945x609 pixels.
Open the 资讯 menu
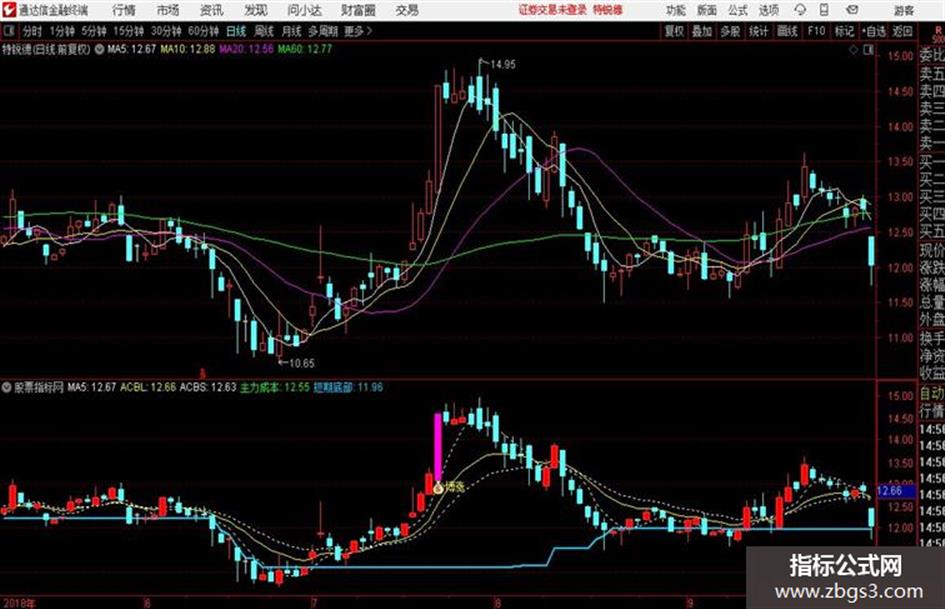tap(212, 10)
